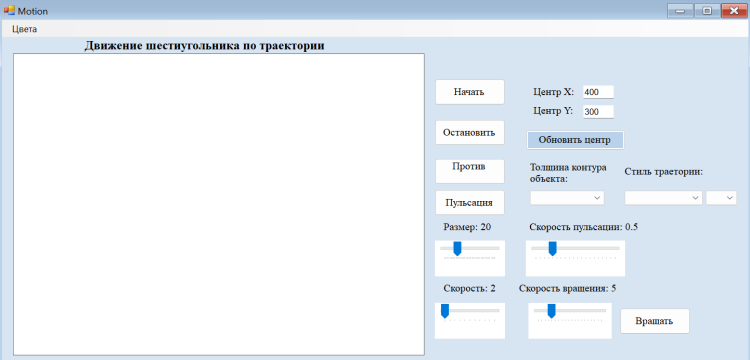The height and width of the screenshot is (360, 750).
Task: Click the Вращать button
Action: 655,321
